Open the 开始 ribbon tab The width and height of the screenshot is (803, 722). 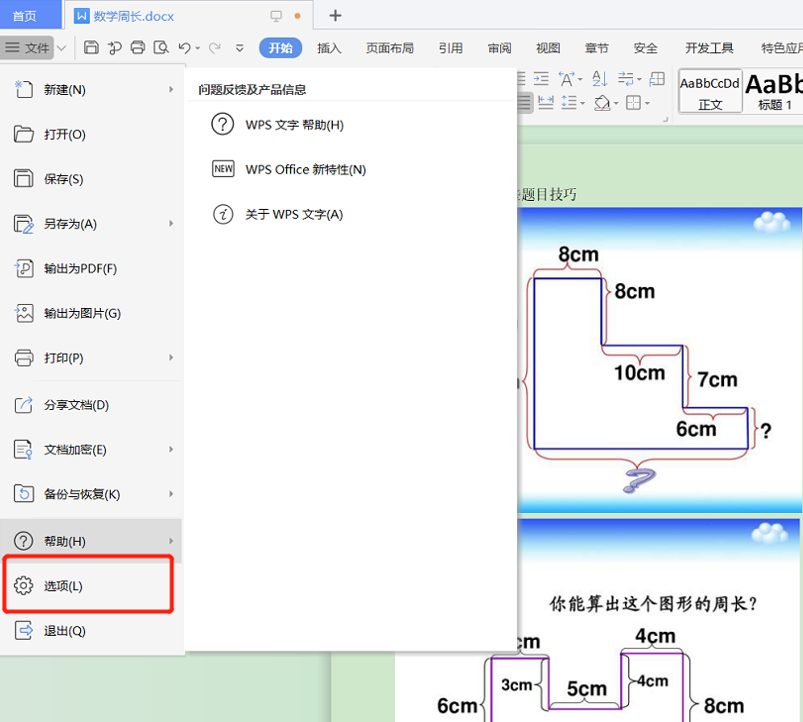pos(281,48)
